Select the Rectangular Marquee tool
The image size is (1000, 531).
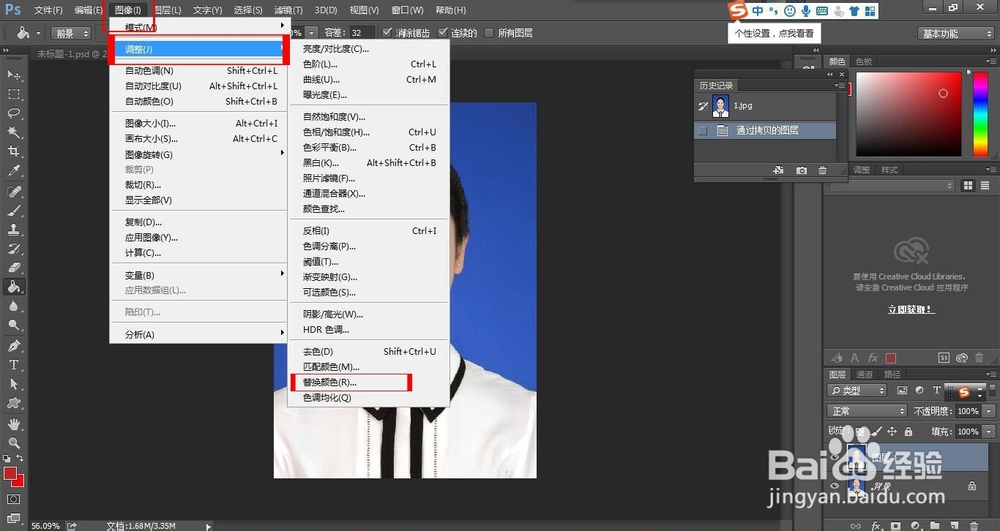point(14,94)
